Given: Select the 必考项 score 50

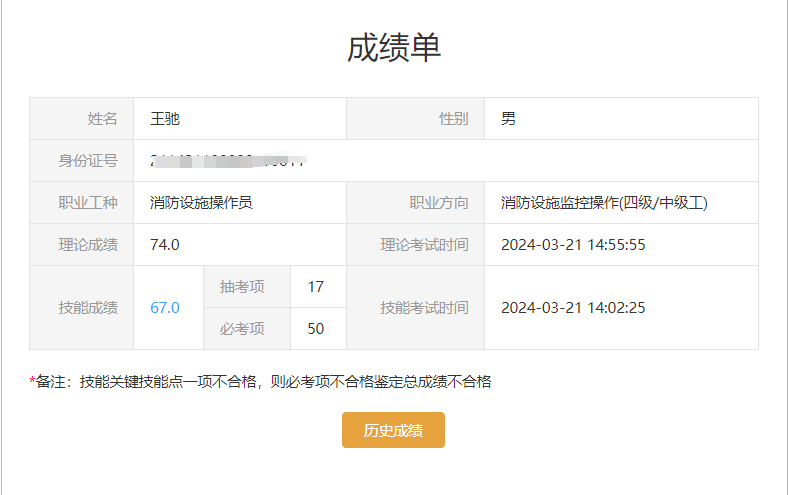Looking at the screenshot, I should pos(316,329).
